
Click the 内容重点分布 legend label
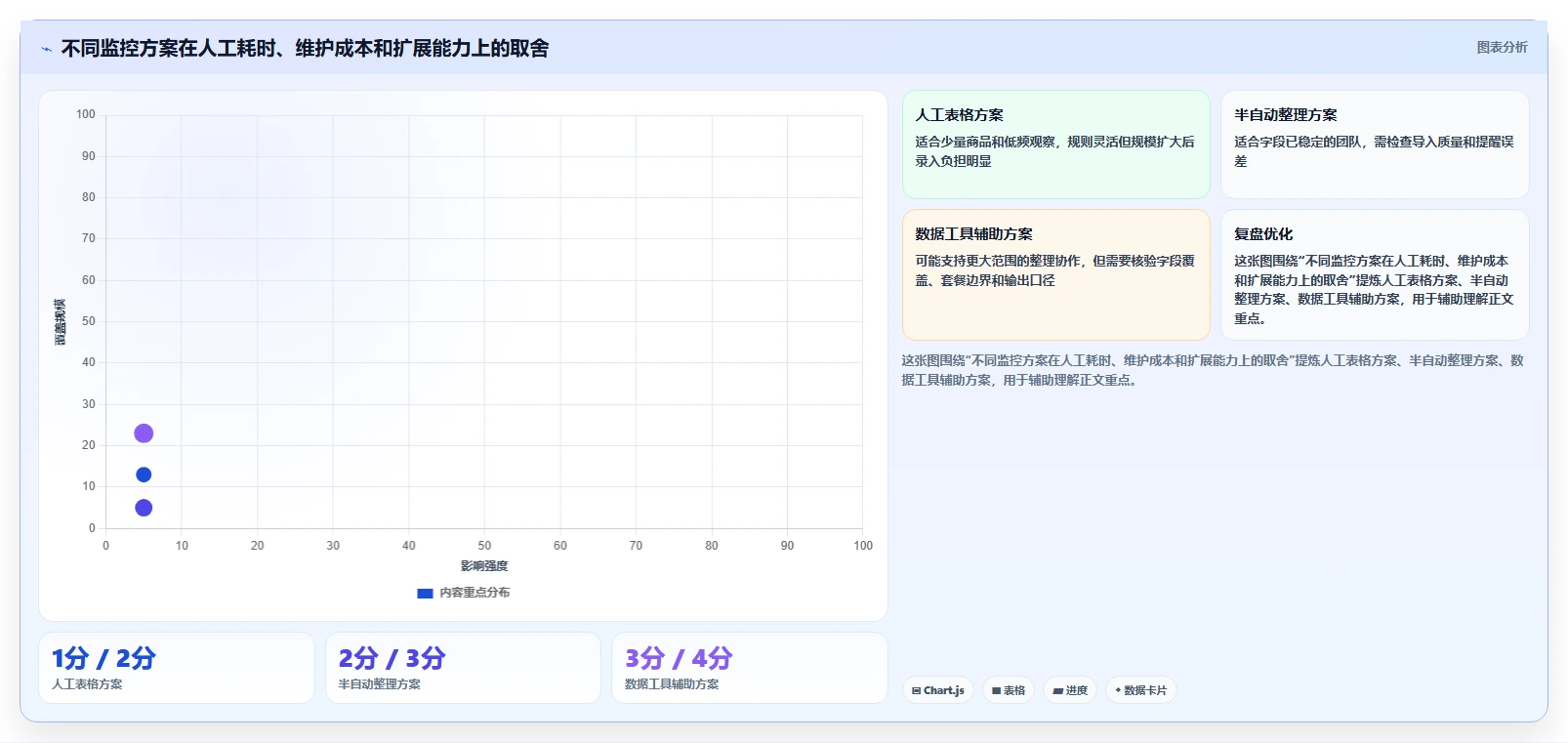(475, 593)
